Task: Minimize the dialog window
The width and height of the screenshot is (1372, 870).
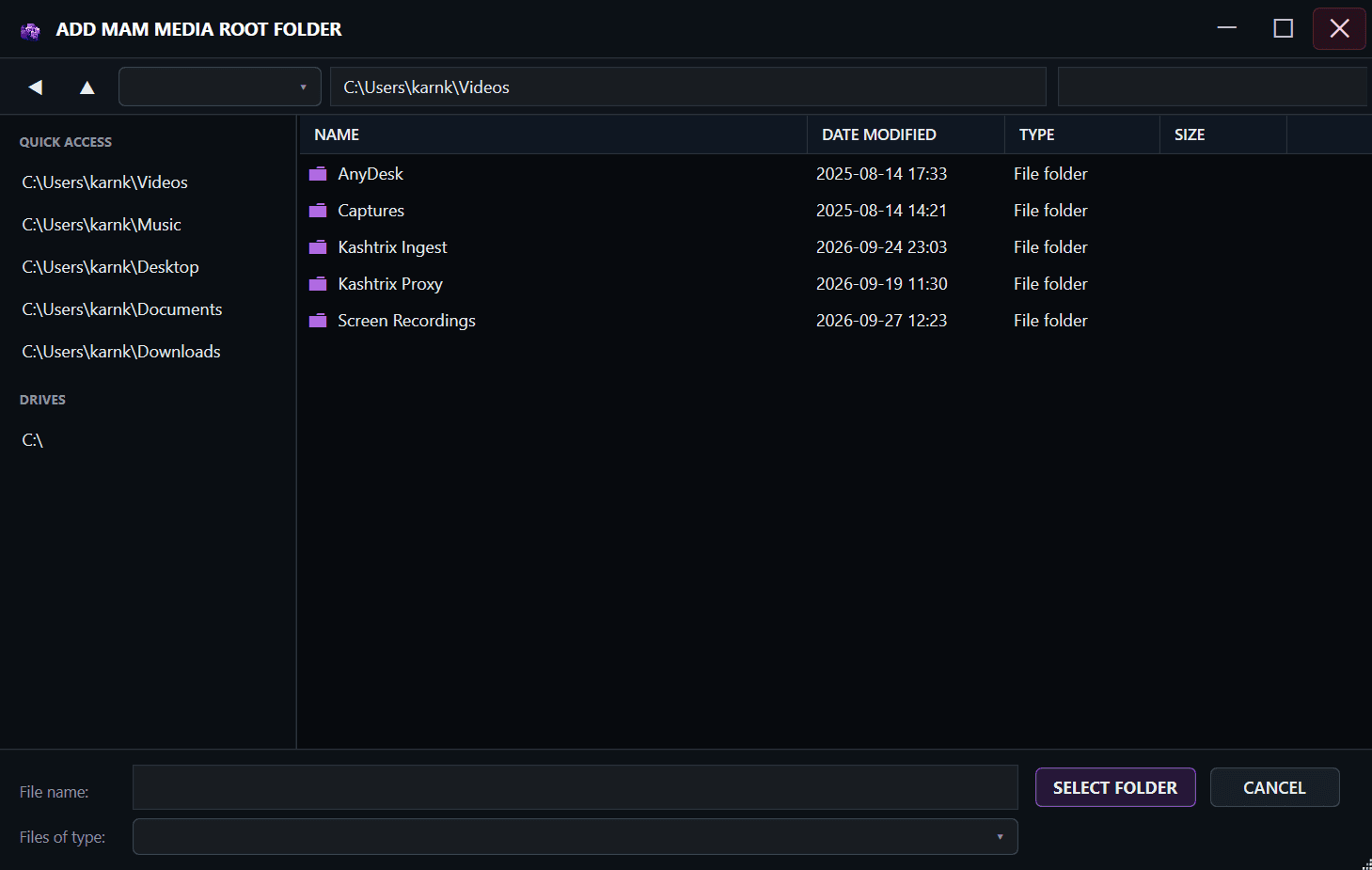Action: (x=1227, y=28)
